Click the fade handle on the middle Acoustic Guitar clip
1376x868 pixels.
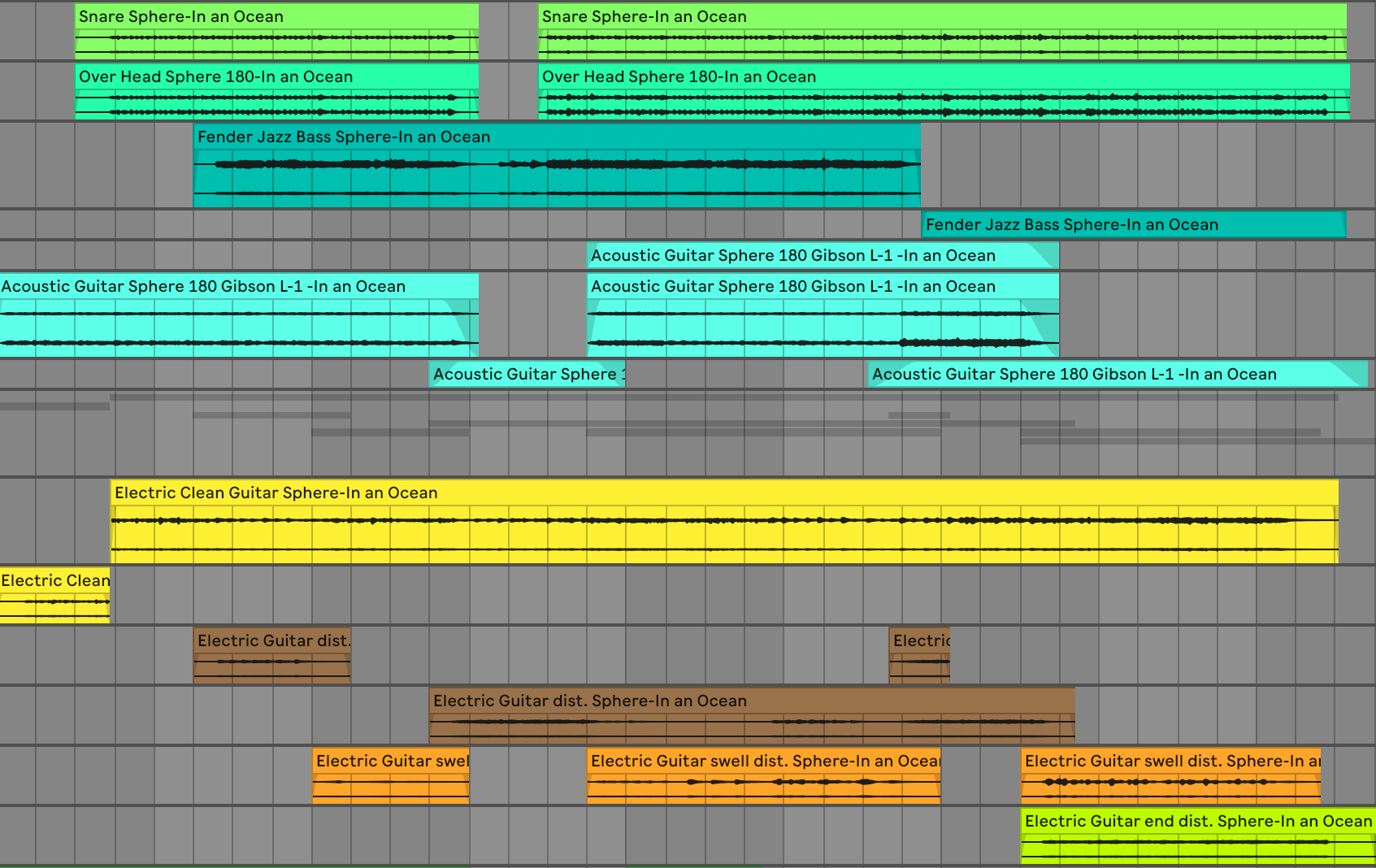click(x=1021, y=303)
